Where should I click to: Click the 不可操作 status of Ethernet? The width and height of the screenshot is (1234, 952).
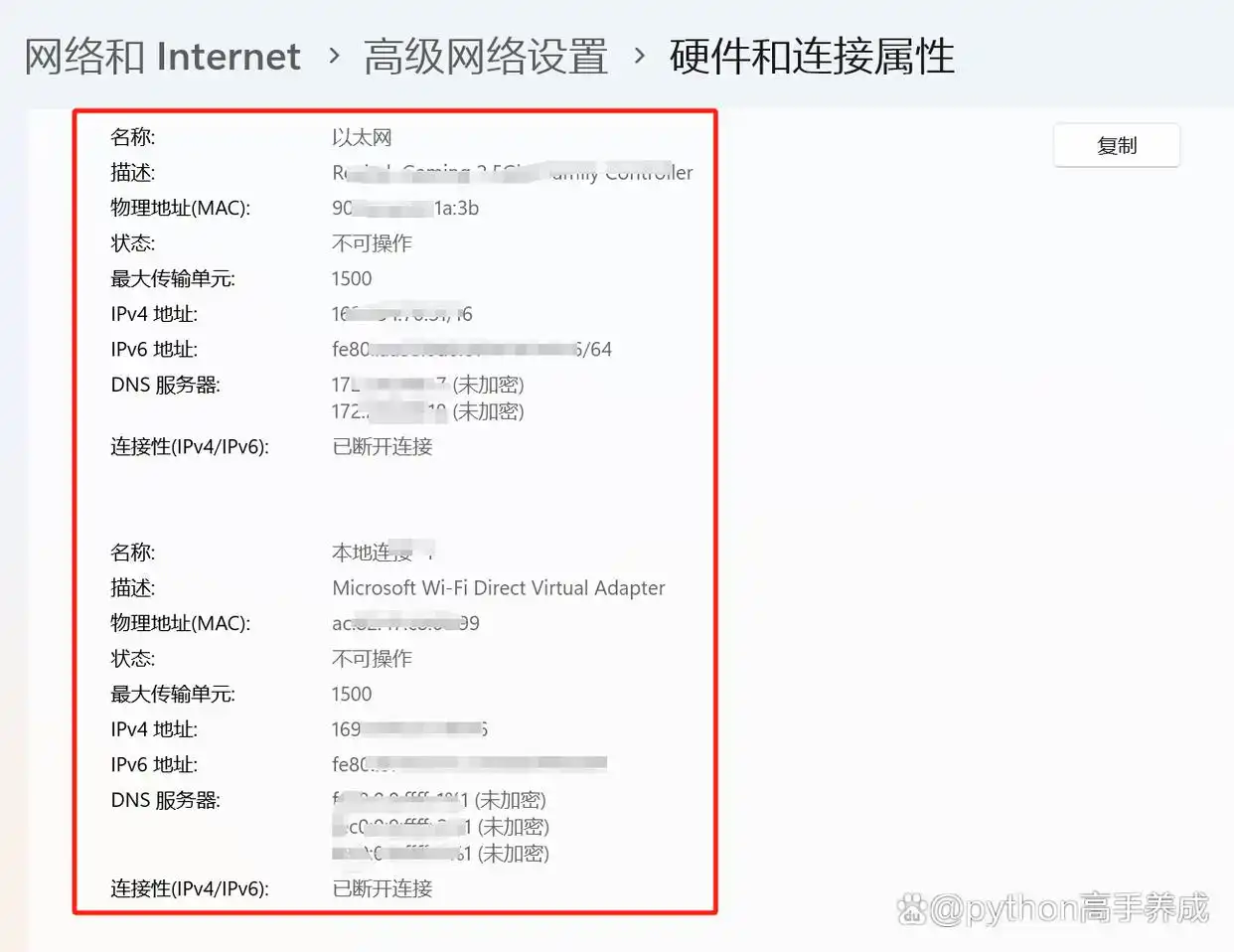pos(372,243)
